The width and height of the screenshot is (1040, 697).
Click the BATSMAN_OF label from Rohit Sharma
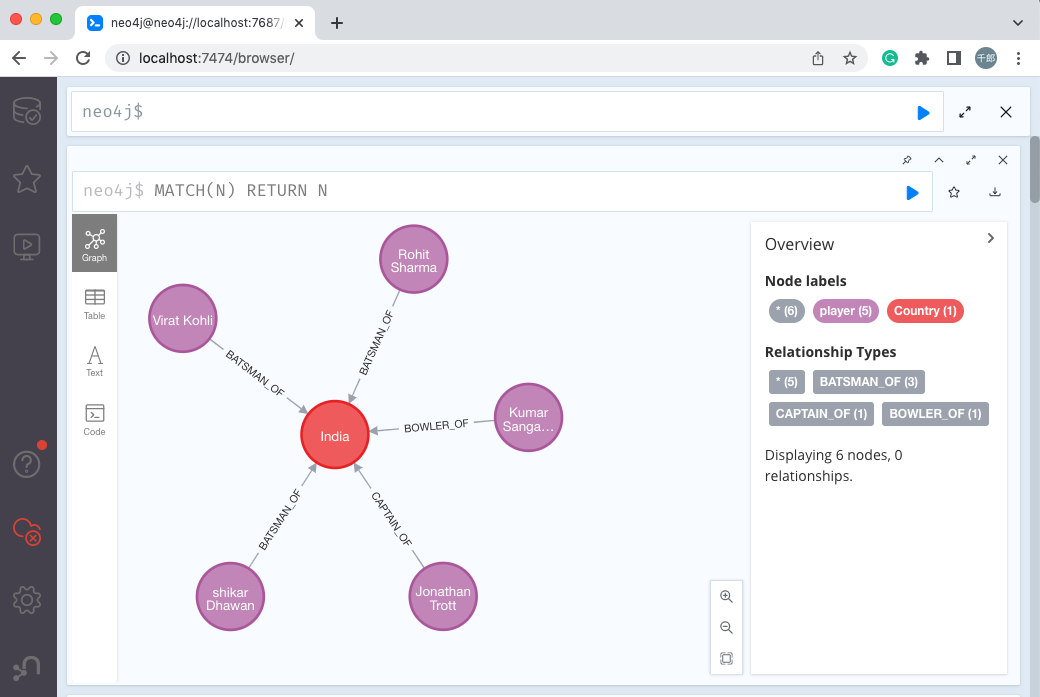click(376, 344)
